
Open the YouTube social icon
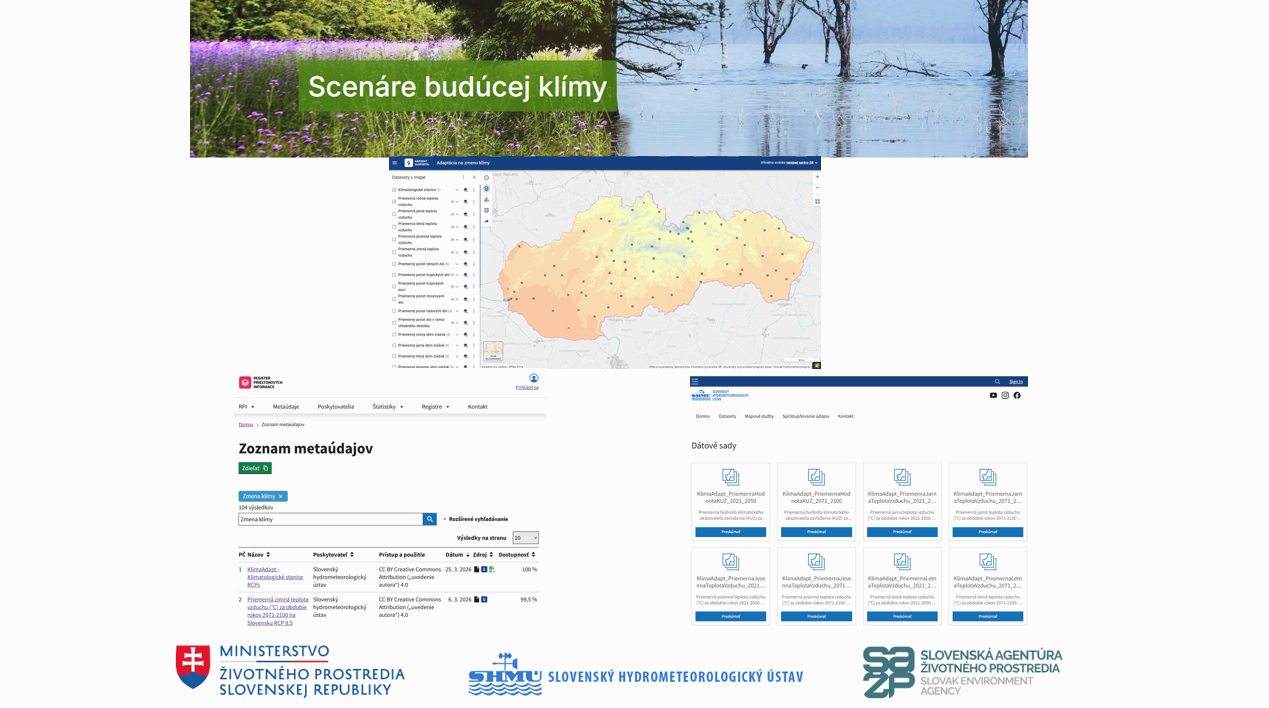point(993,396)
